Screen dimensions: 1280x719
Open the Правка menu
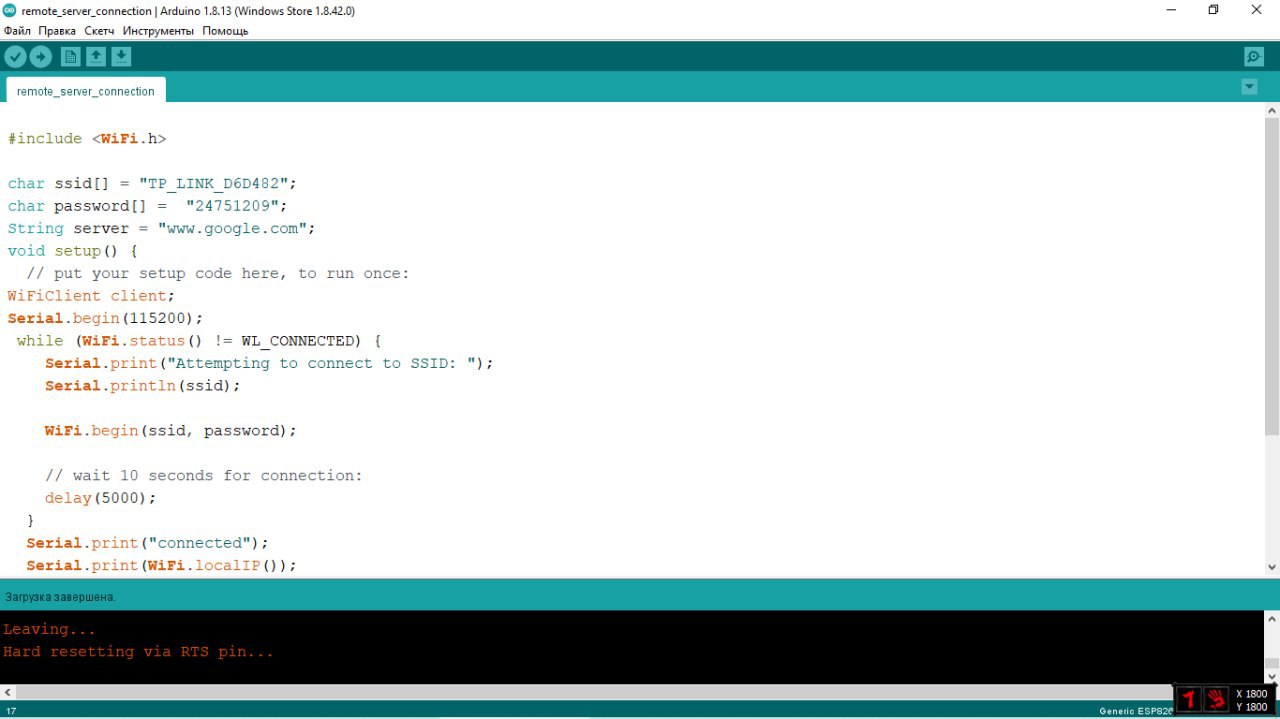tap(57, 31)
